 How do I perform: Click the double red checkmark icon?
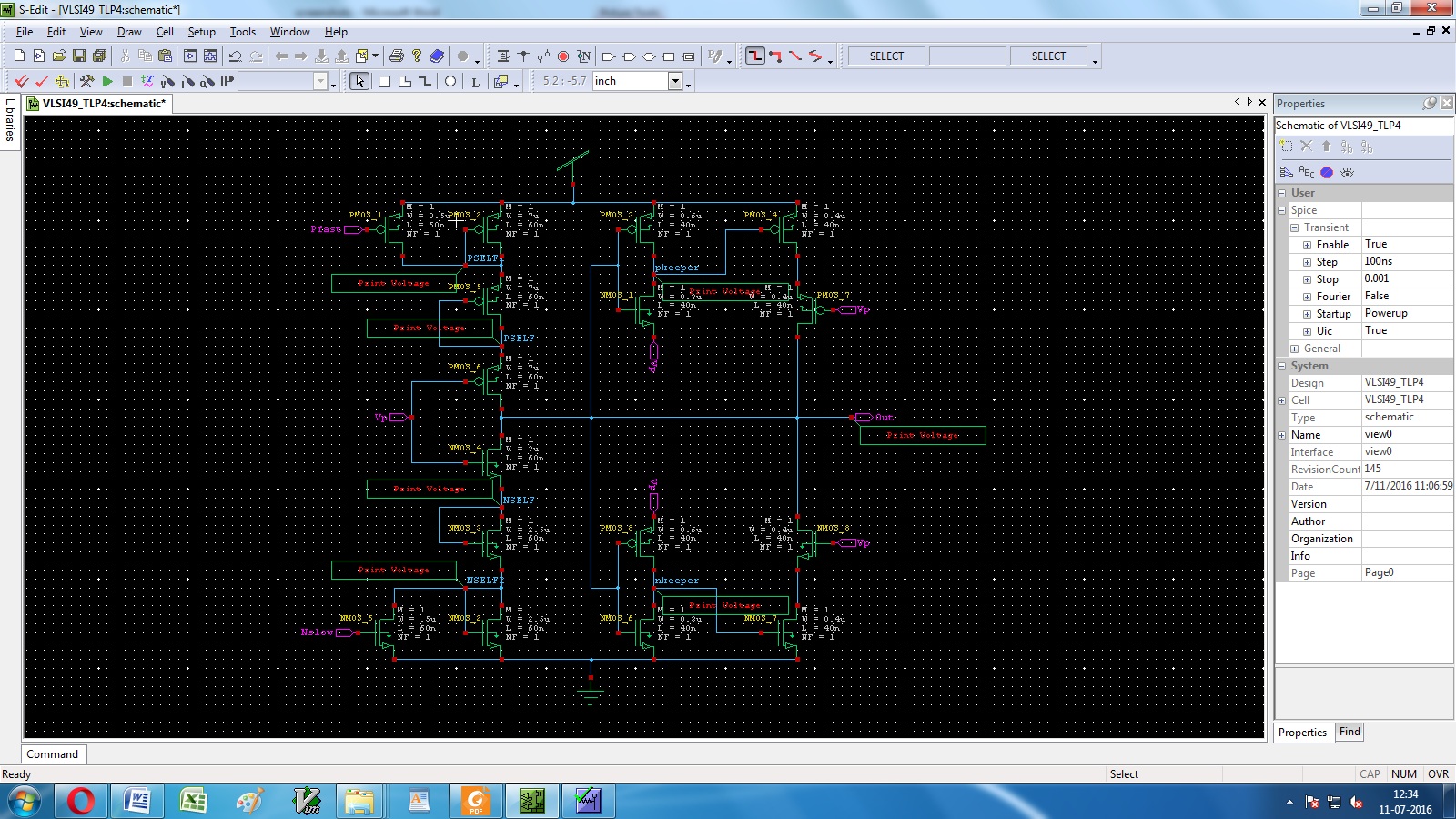21,81
